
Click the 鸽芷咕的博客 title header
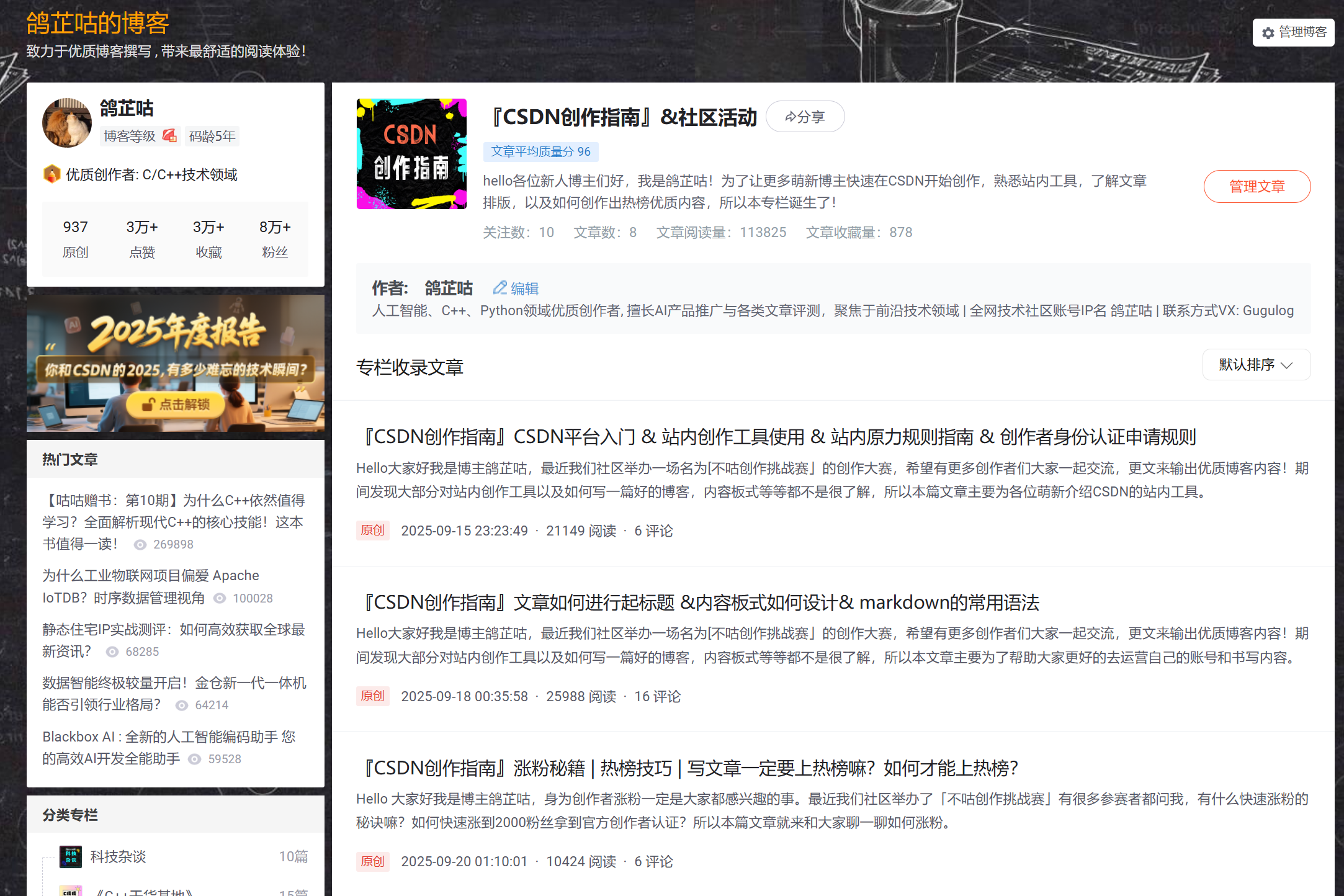coord(97,24)
